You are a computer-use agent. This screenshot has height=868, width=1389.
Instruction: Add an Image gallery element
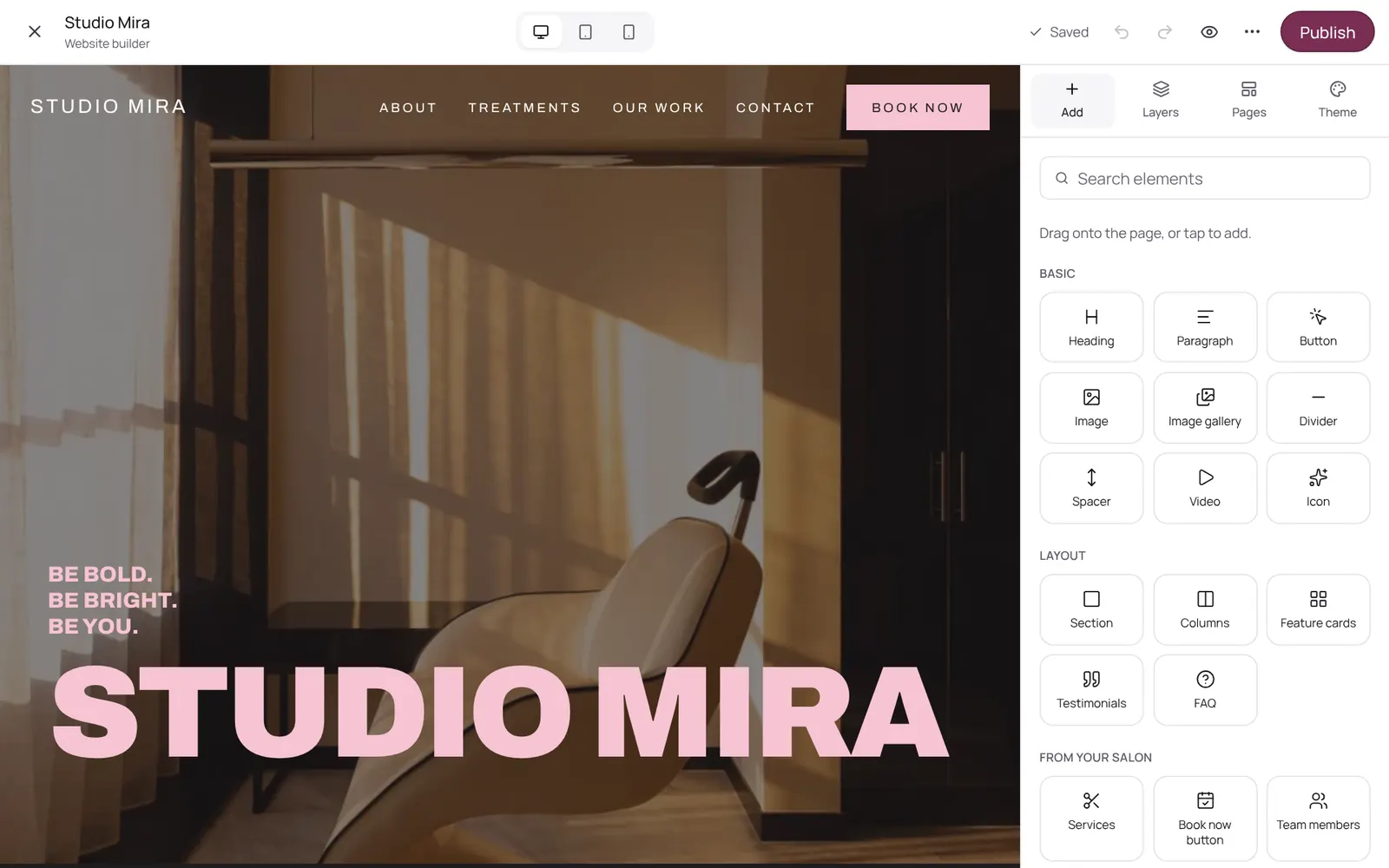[x=1205, y=408]
